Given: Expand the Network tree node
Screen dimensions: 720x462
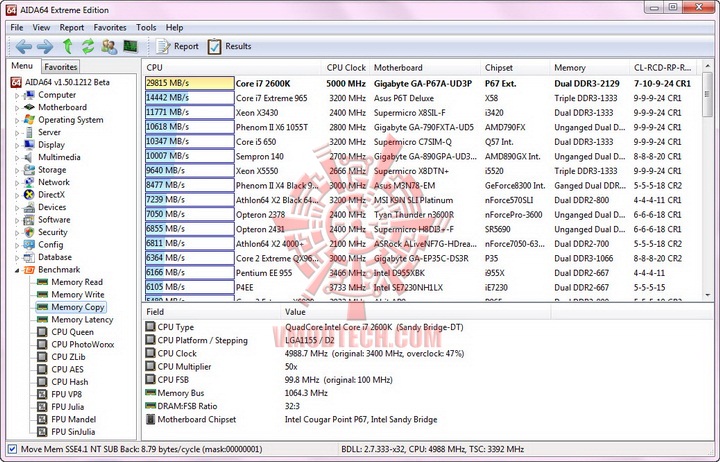Looking at the screenshot, I should 17,183.
